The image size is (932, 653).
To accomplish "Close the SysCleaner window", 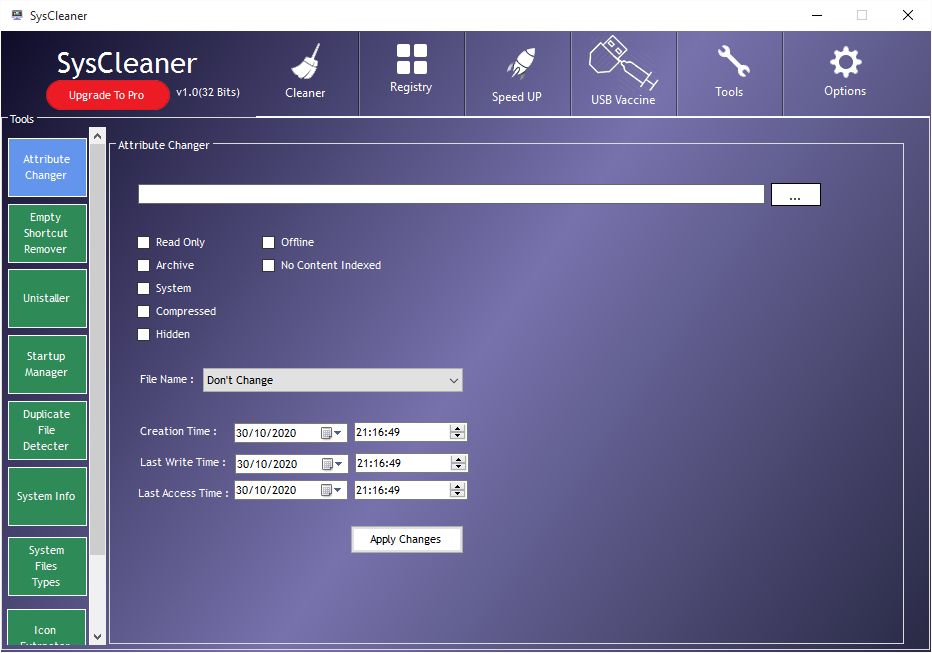I will tap(908, 15).
